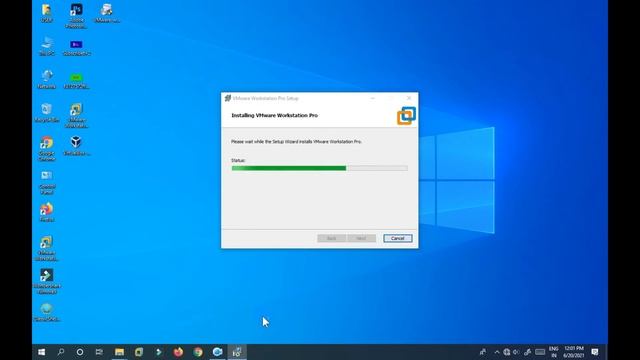The height and width of the screenshot is (360, 640).
Task: Click the disabled Next button in setup
Action: point(361,238)
